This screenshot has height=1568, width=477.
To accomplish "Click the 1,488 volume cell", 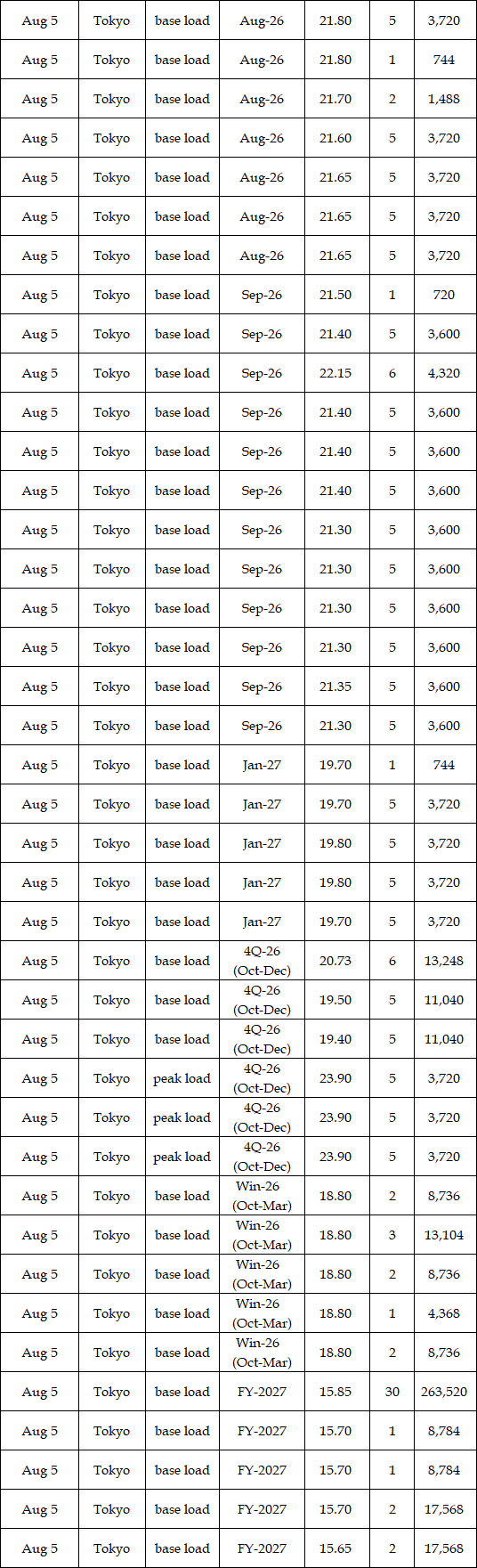I will (445, 99).
